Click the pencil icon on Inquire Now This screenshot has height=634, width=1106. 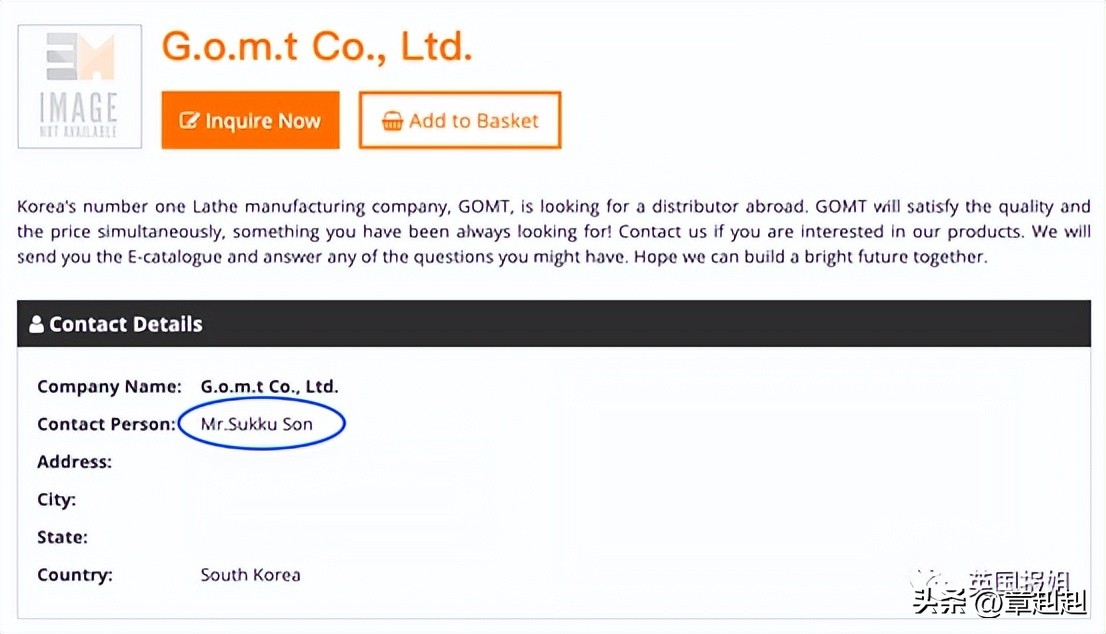[189, 121]
